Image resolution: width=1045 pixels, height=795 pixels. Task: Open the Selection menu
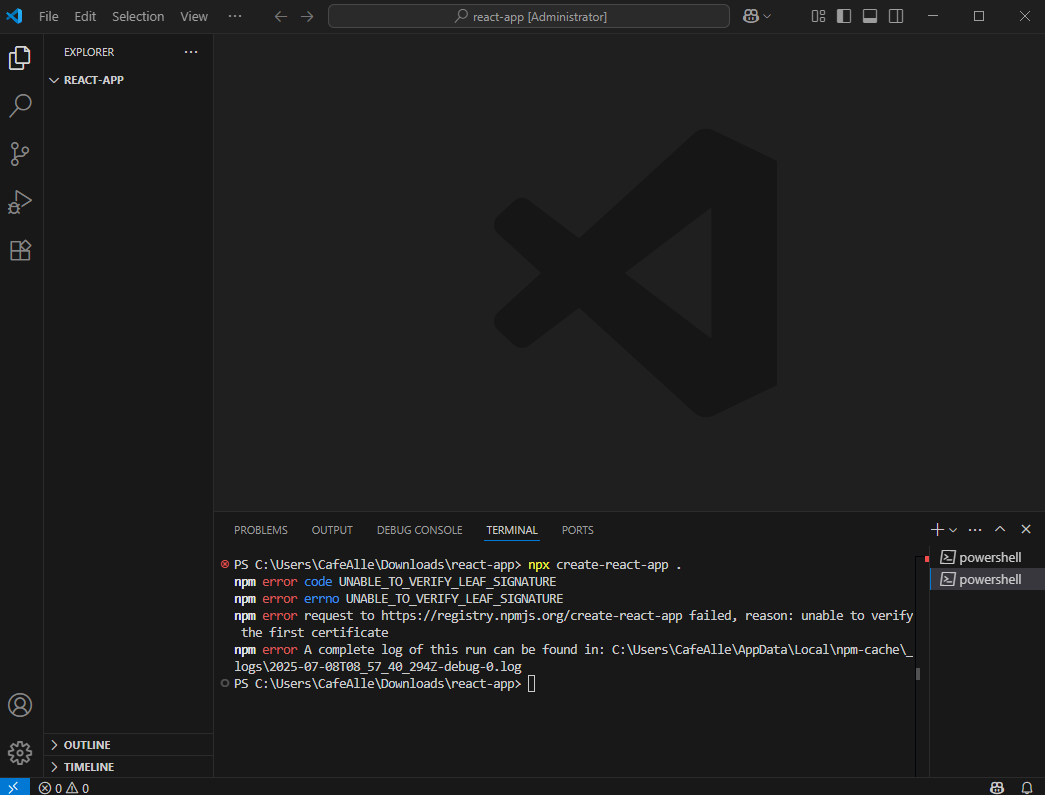[x=138, y=17]
